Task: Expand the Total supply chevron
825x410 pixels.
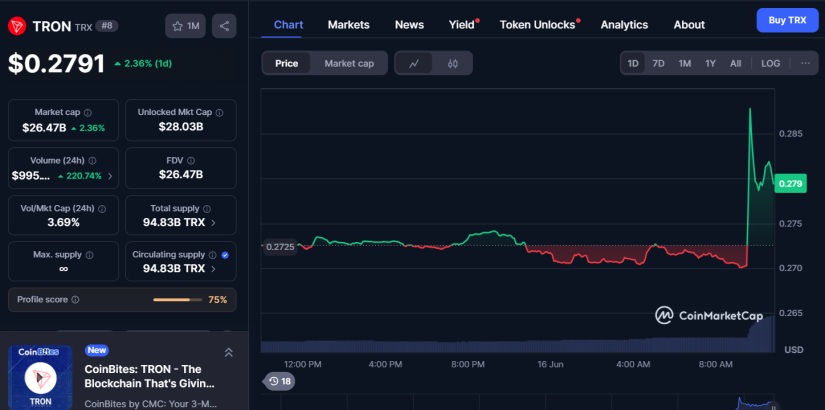Action: coord(212,222)
